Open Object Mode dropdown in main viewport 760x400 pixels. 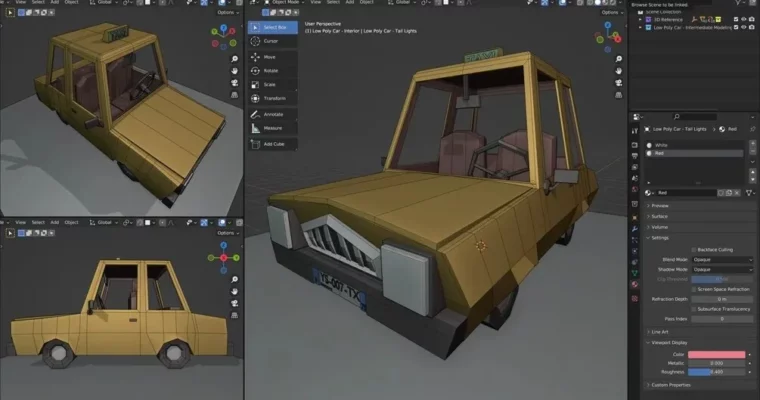pyautogui.click(x=284, y=2)
